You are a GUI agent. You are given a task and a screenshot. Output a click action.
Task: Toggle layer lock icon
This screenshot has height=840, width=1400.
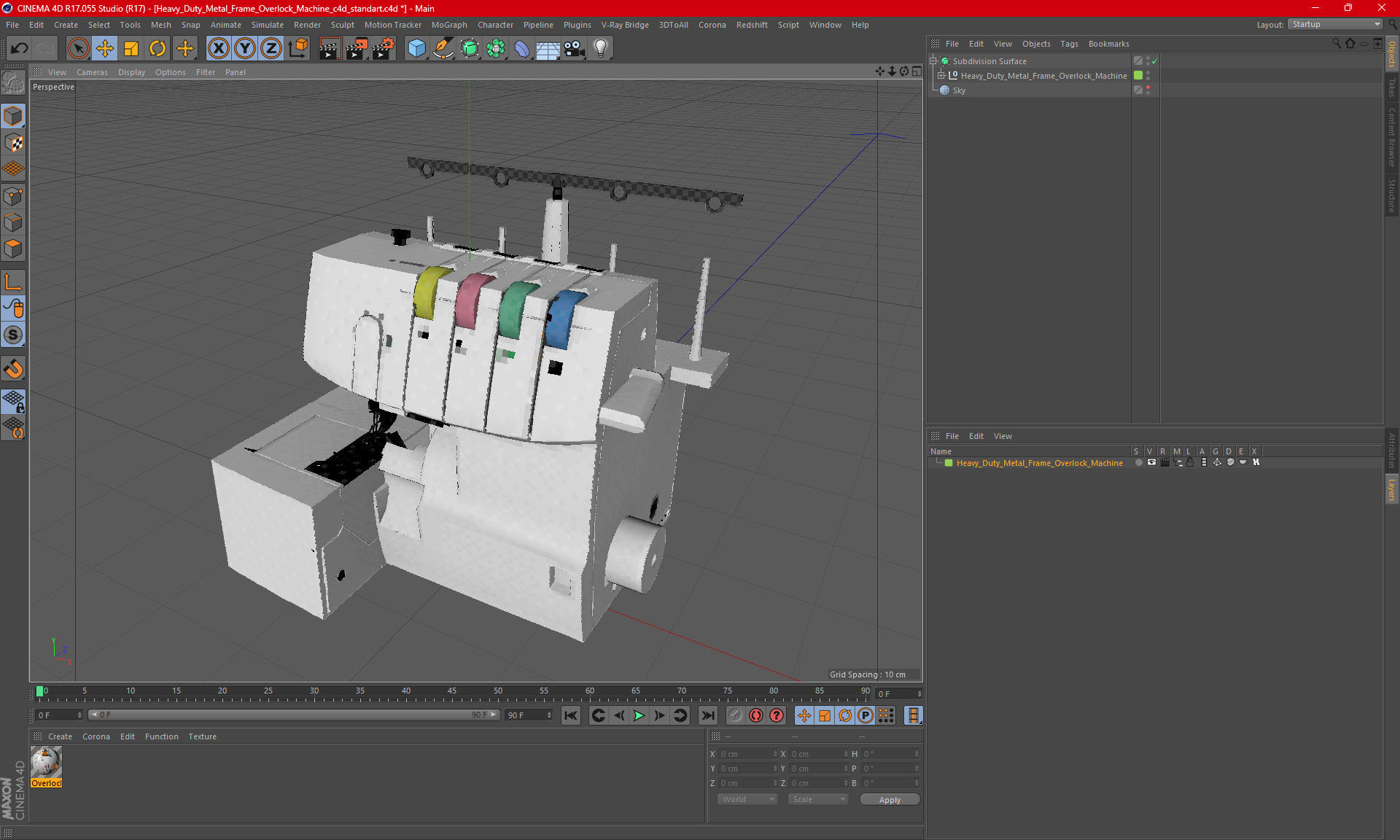pyautogui.click(x=1190, y=463)
